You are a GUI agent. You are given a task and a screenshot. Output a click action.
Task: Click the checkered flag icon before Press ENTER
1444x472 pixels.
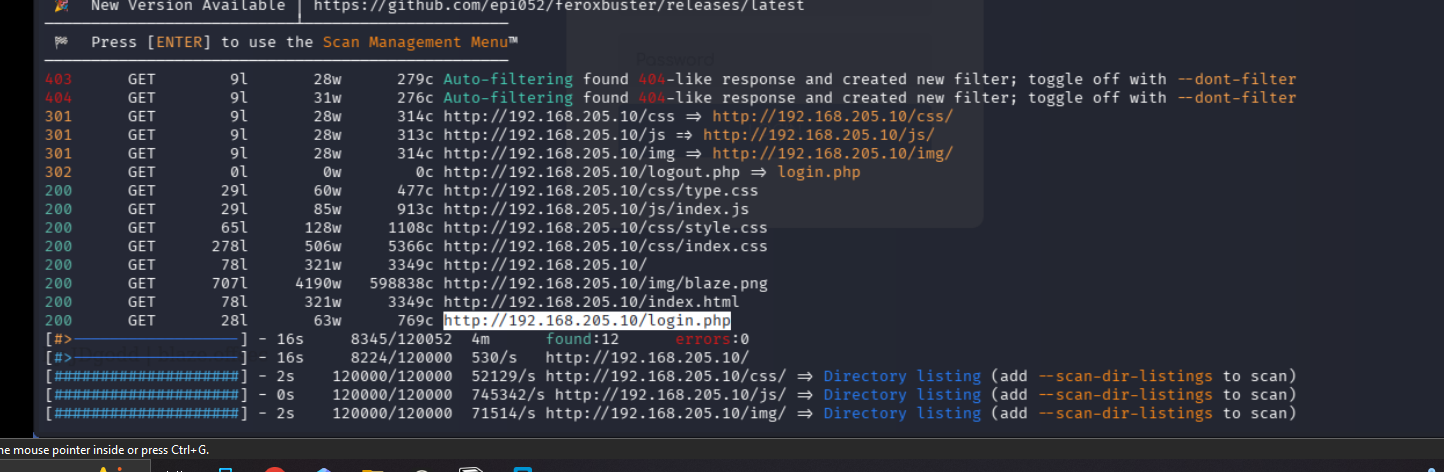tap(60, 42)
